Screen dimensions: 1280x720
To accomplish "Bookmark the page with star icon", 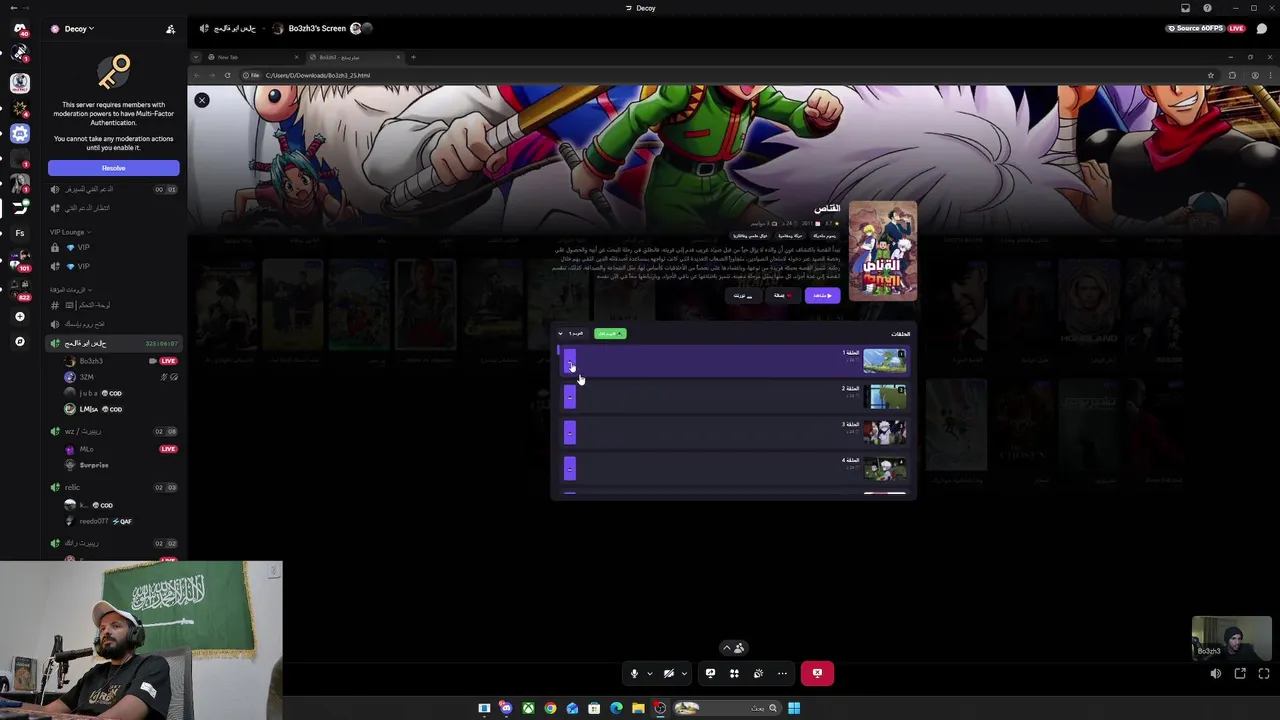I will tap(1210, 75).
